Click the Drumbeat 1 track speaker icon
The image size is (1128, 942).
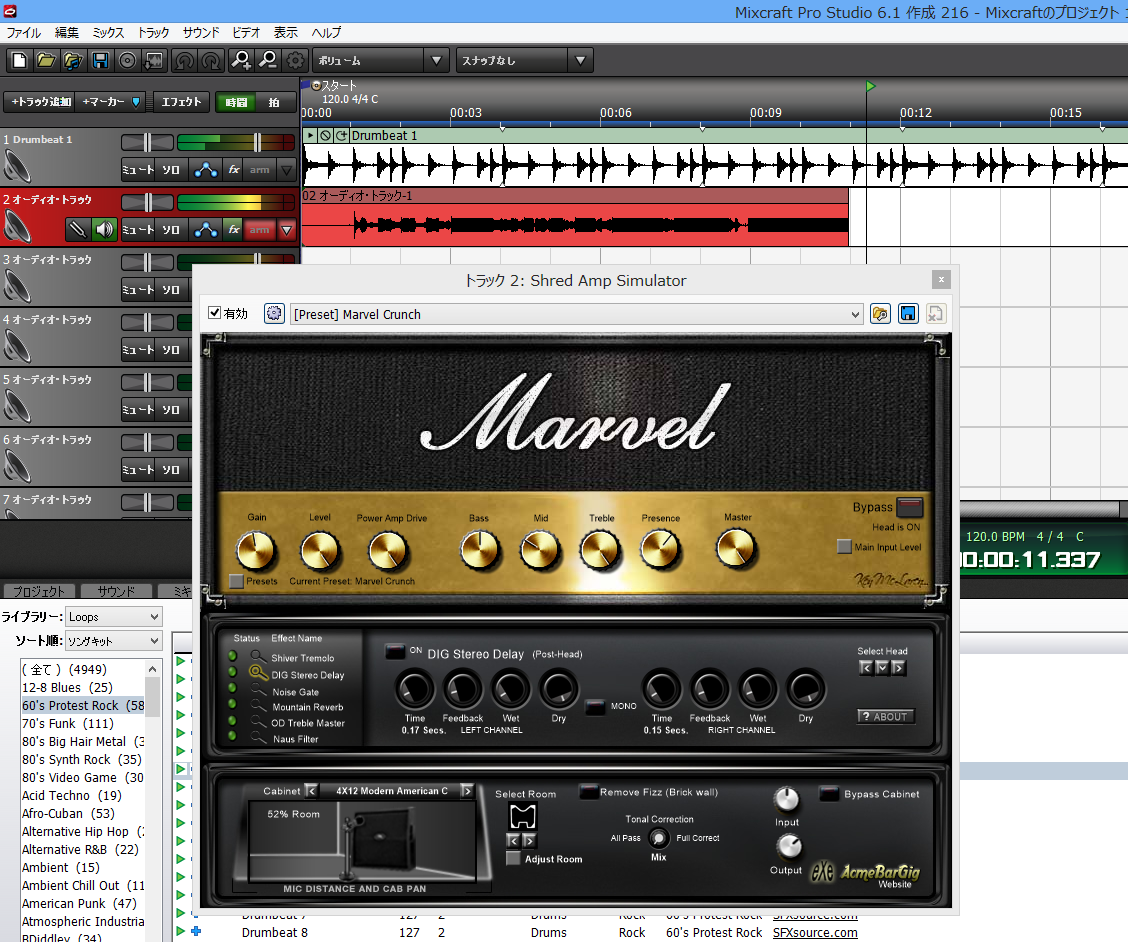17,168
